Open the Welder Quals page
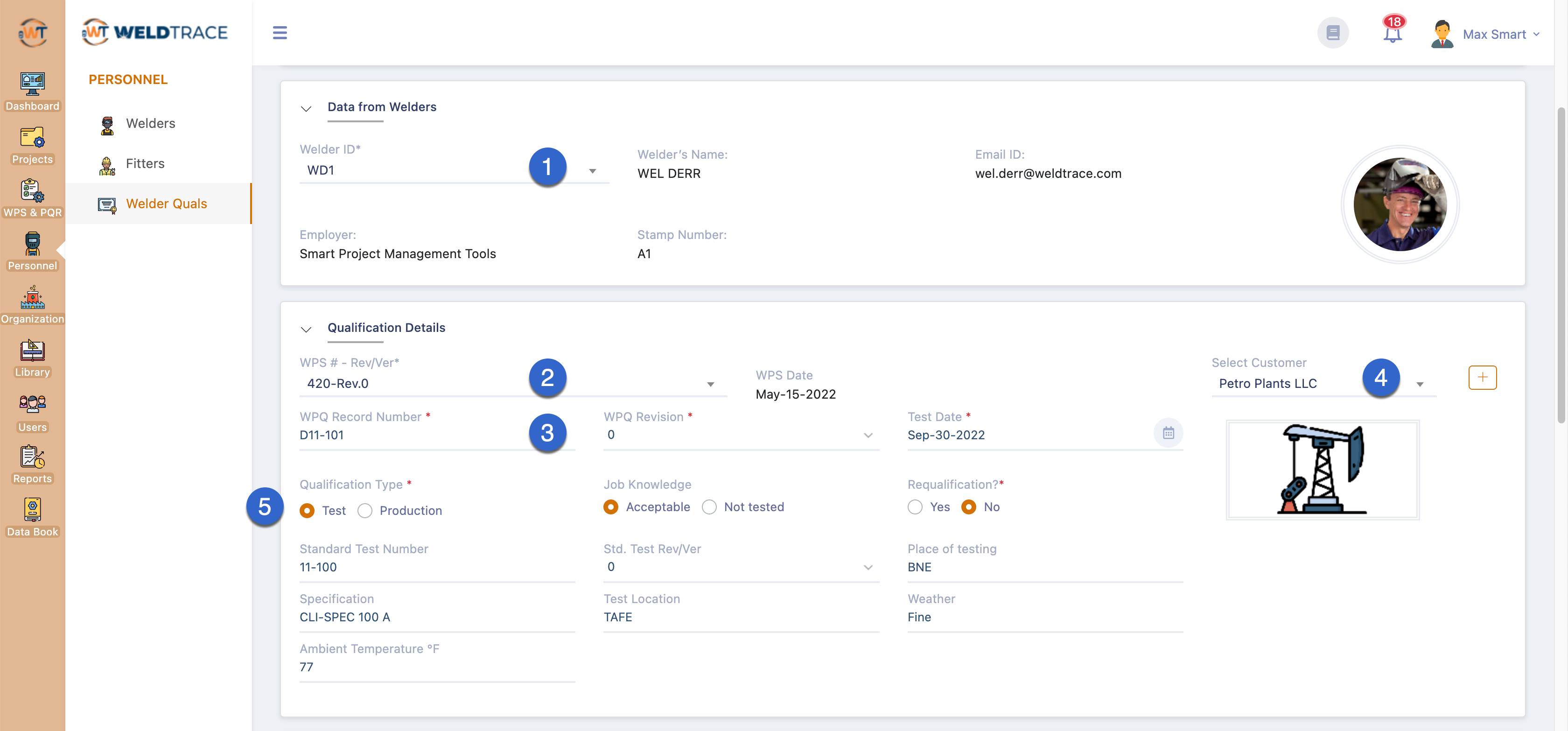This screenshot has height=731, width=1568. 166,204
